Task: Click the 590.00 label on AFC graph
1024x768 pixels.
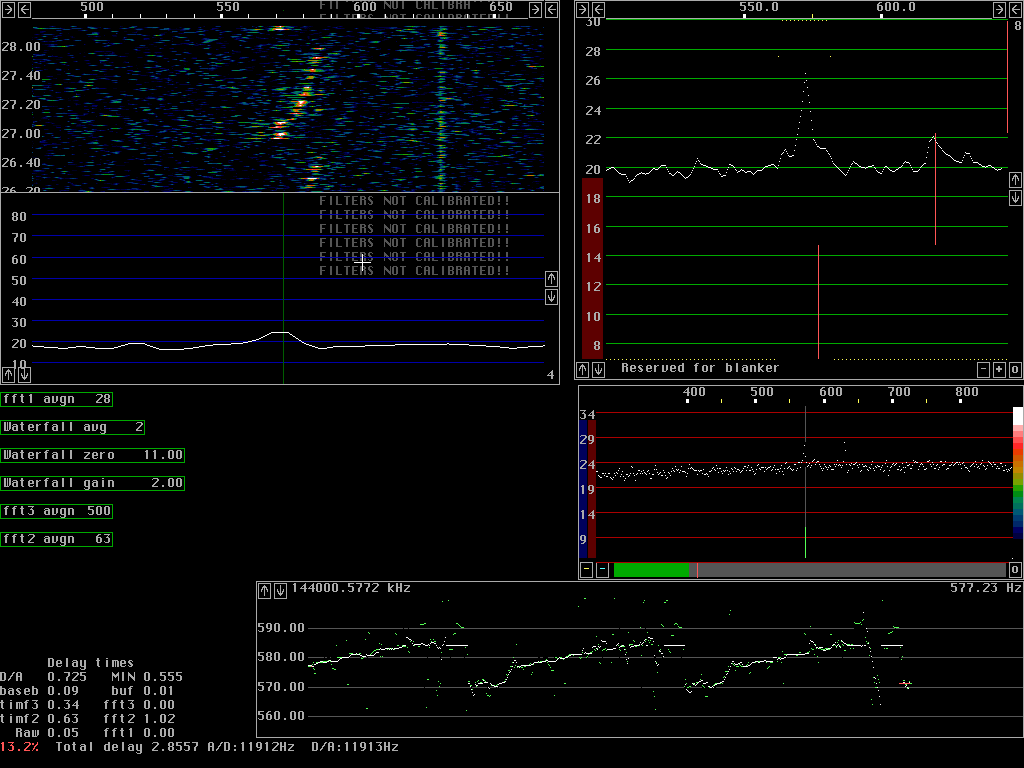Action: (281, 628)
